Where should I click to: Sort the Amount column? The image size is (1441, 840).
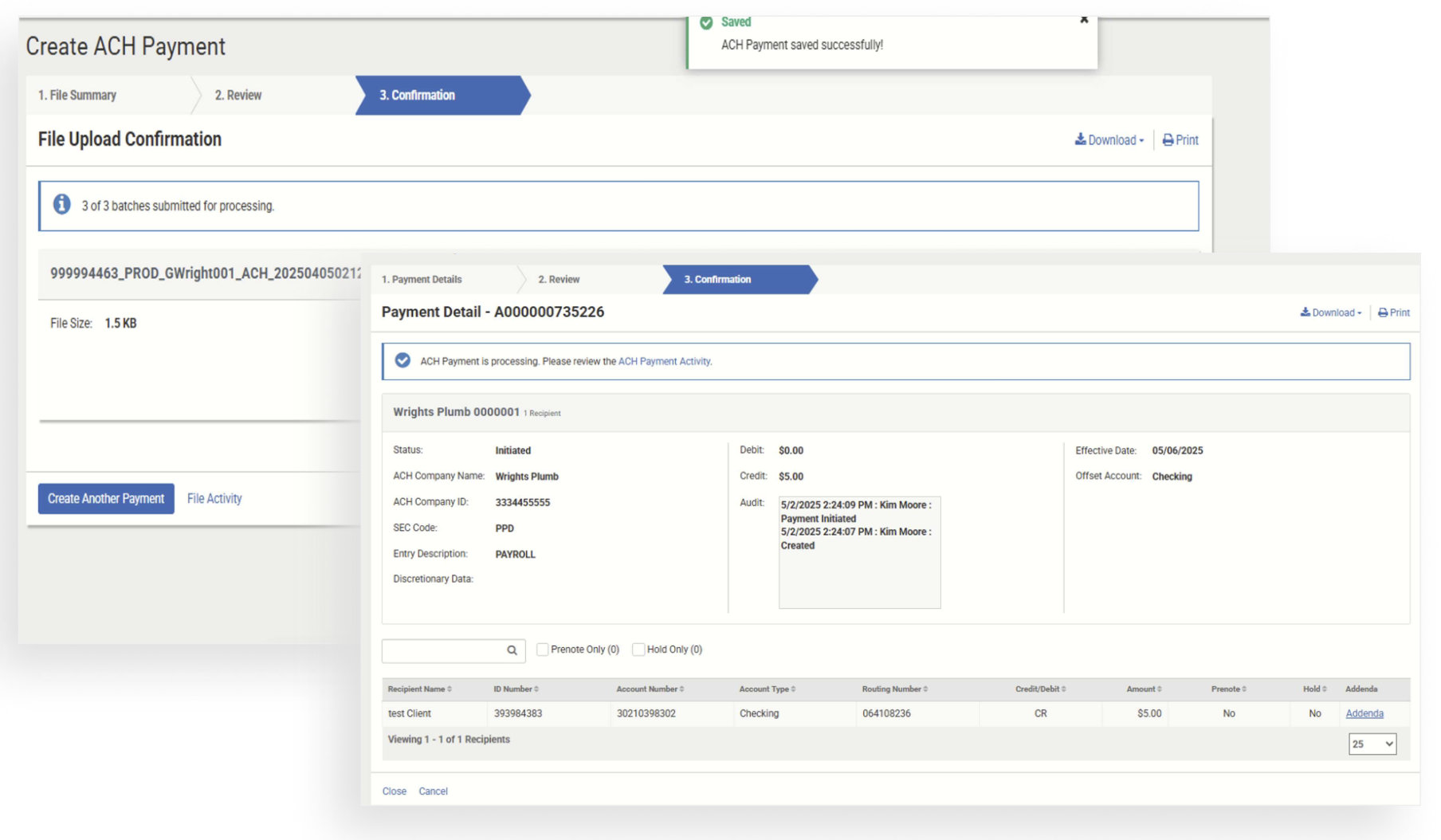pos(1159,689)
